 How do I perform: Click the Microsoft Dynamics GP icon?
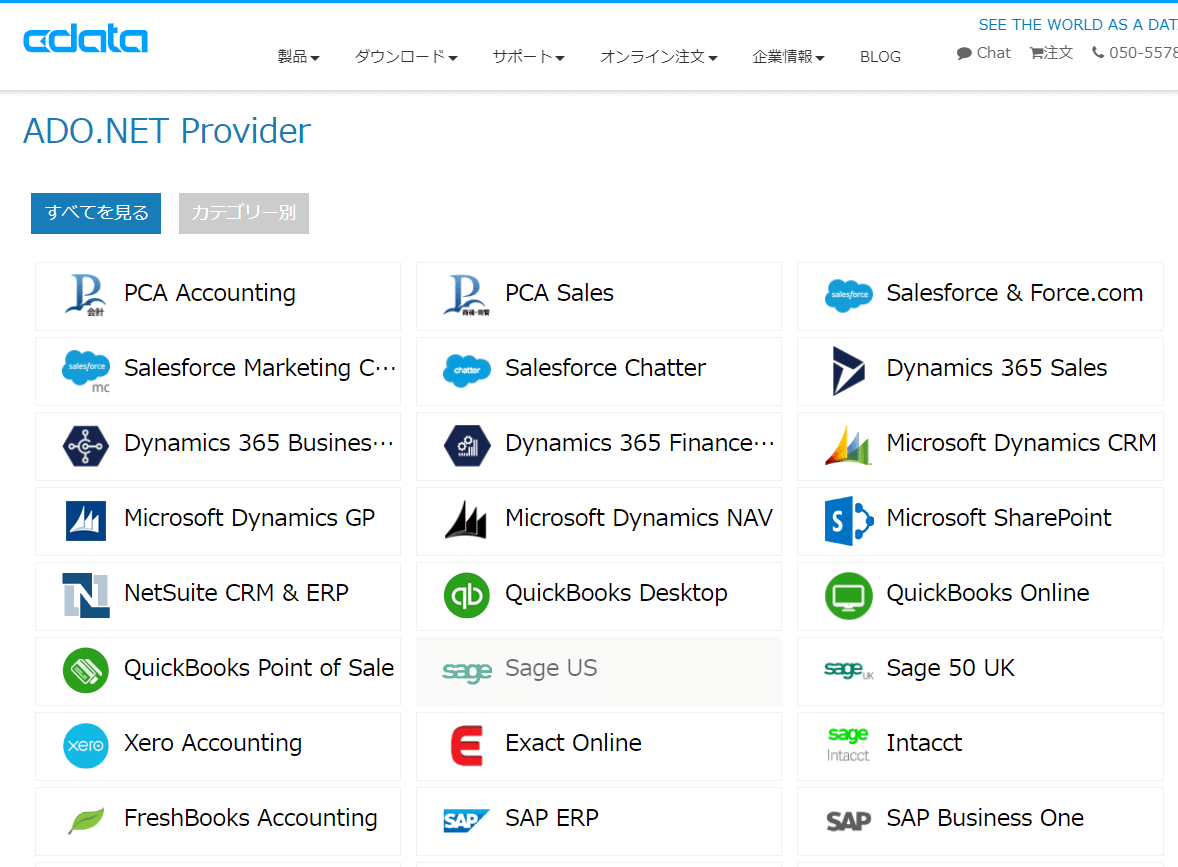pyautogui.click(x=86, y=521)
